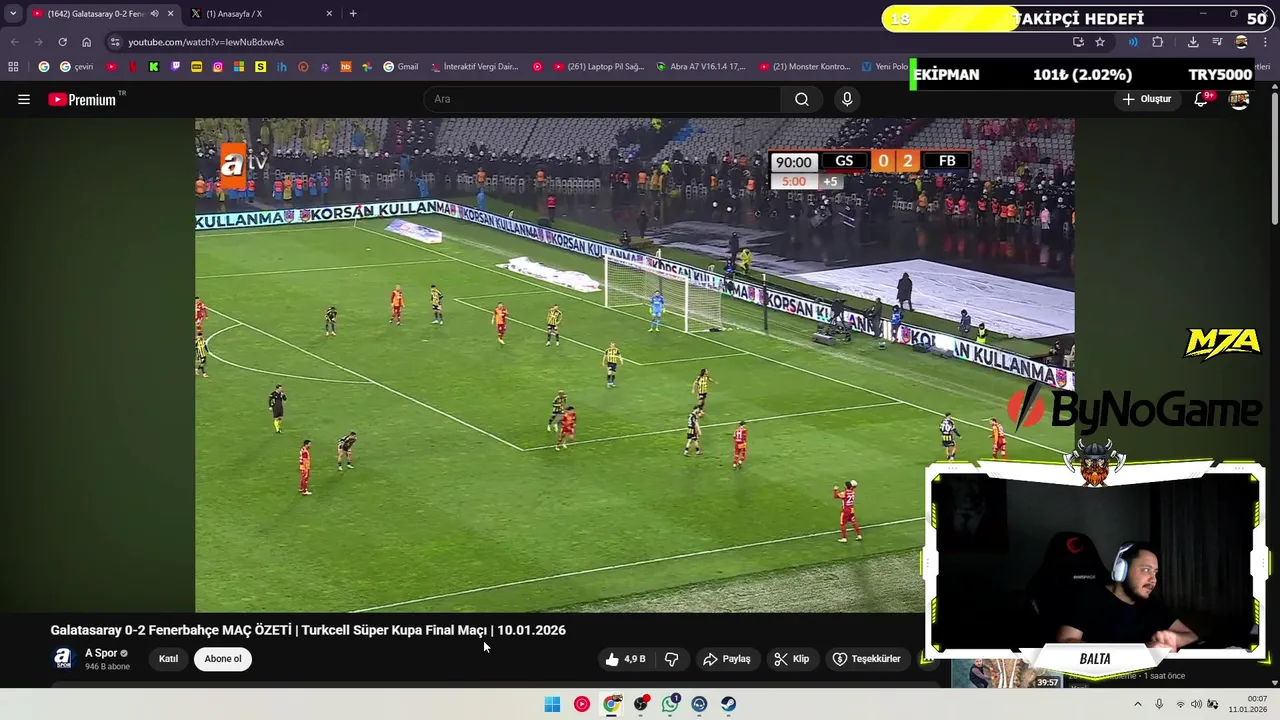The height and width of the screenshot is (720, 1280).
Task: Bookmark this page with star icon
Action: 1100,42
